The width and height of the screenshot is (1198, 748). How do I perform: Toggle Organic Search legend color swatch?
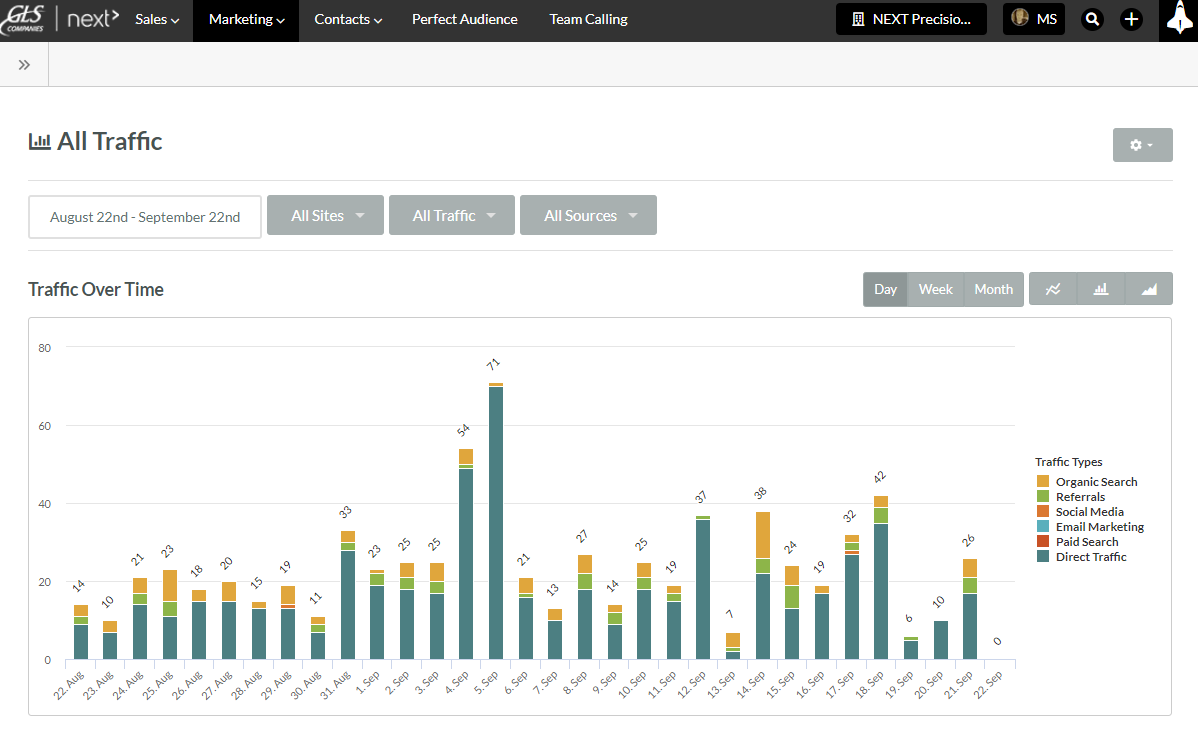[x=1043, y=482]
